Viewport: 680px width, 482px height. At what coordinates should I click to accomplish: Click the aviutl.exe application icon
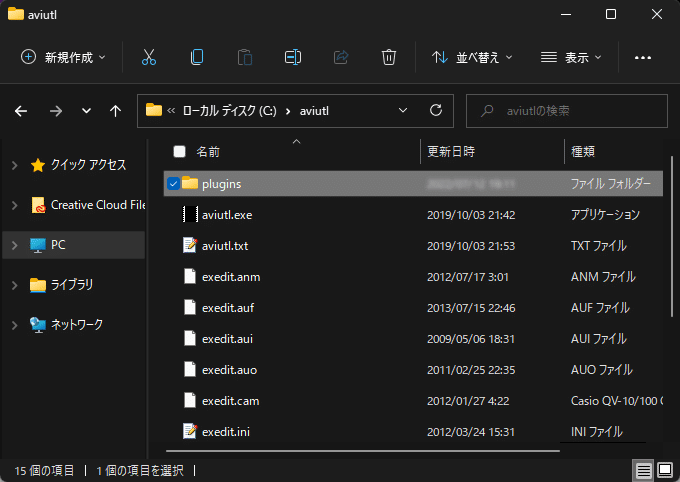click(x=190, y=214)
